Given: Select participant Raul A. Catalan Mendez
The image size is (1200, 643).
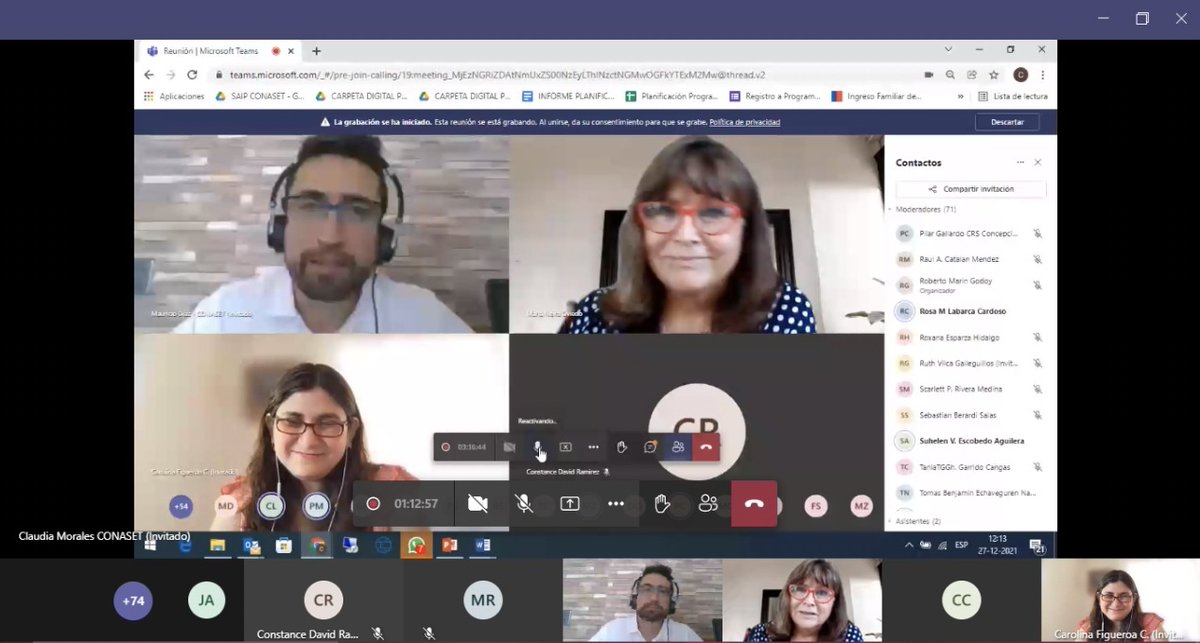Looking at the screenshot, I should click(x=969, y=259).
